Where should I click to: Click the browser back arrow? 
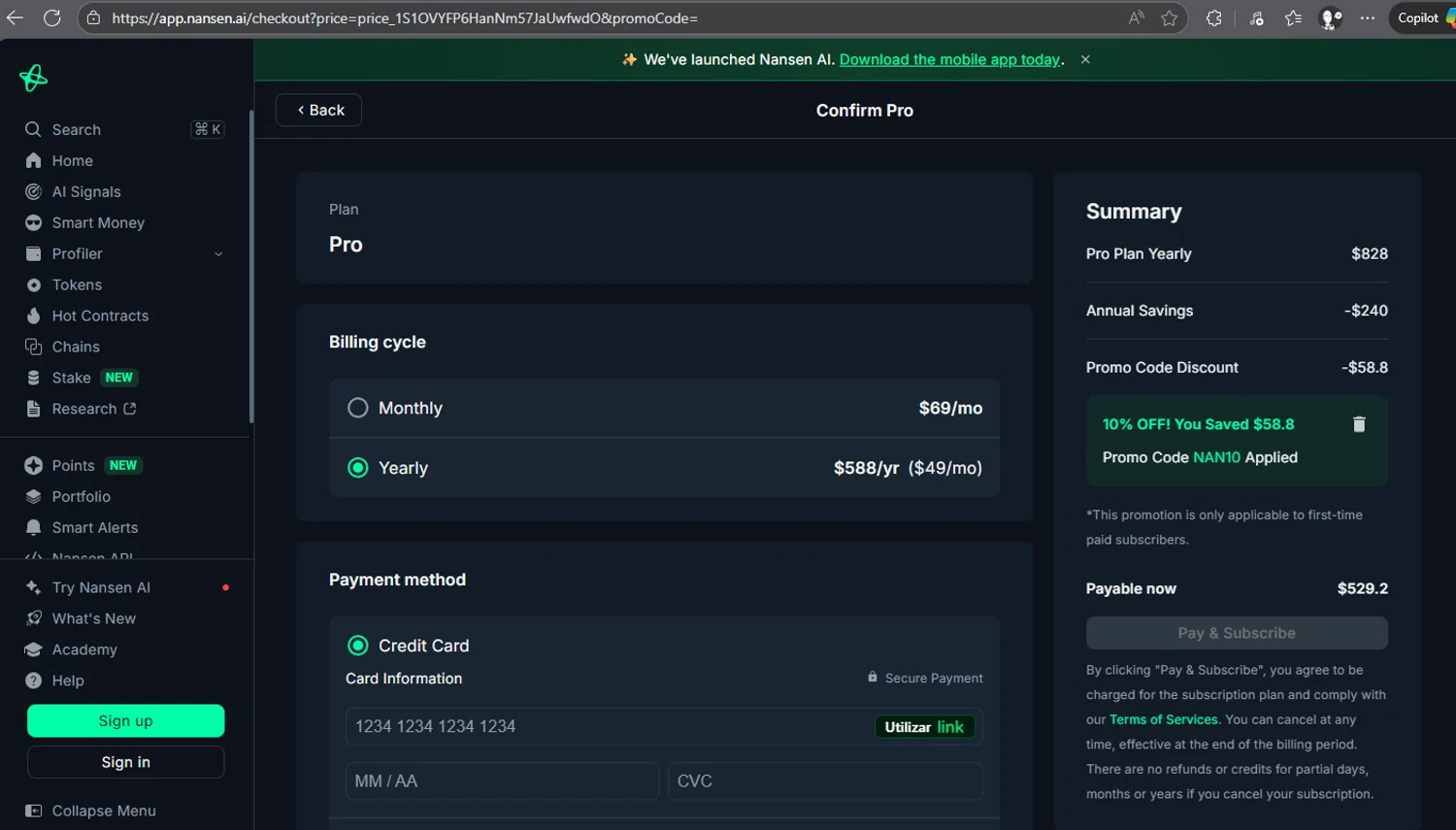[15, 17]
